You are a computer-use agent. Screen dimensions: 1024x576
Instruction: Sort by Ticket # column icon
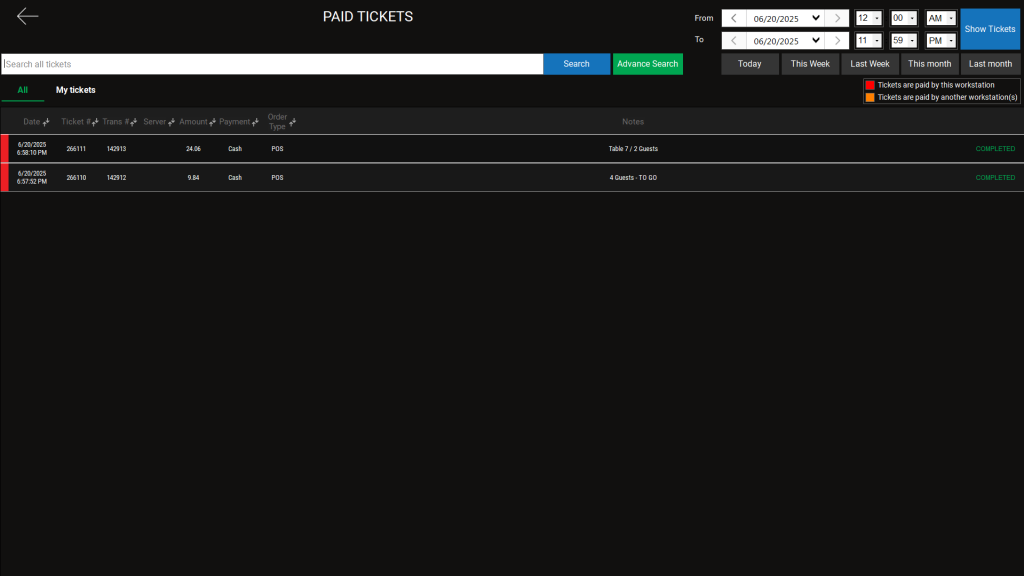(95, 122)
